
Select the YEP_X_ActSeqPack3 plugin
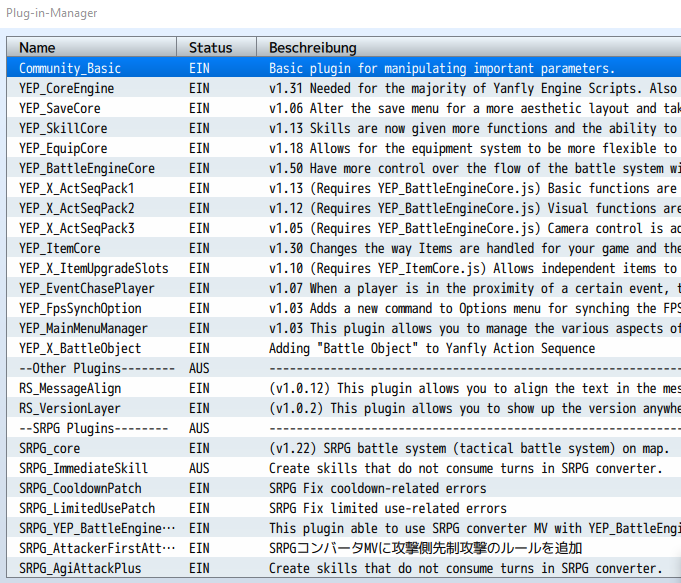tap(344, 228)
